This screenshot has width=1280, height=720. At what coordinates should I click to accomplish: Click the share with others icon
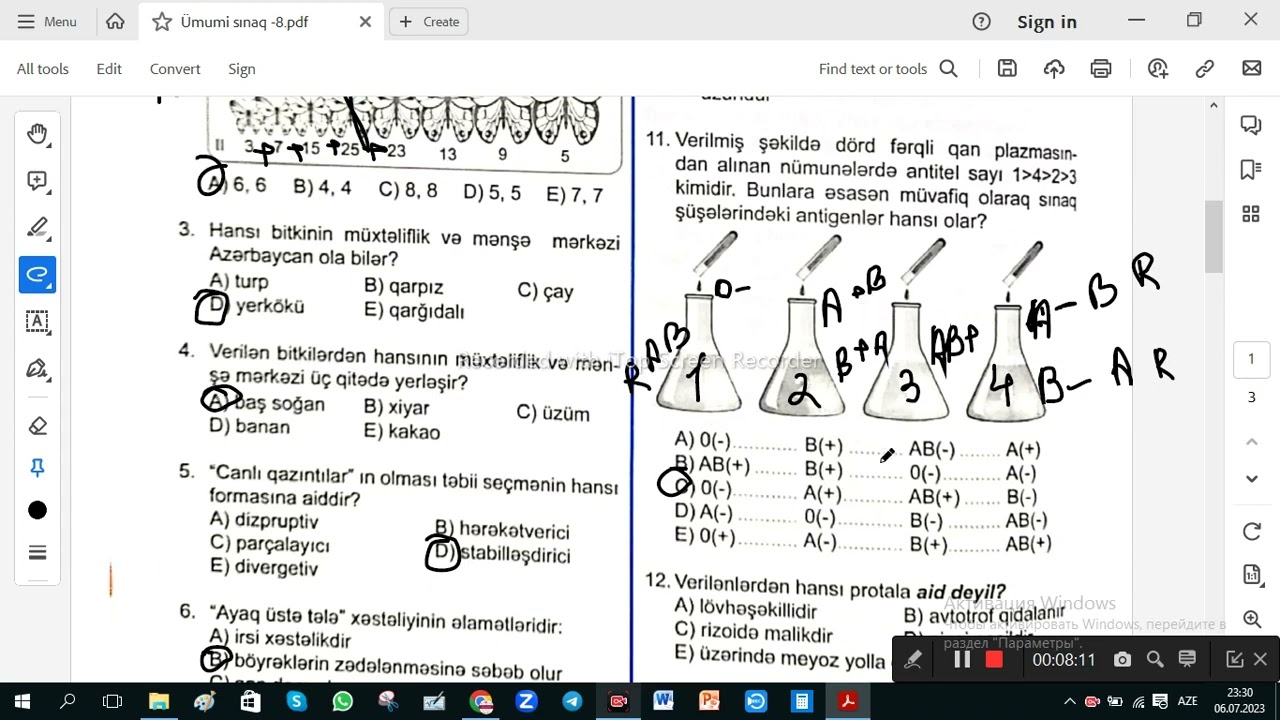coord(1158,68)
